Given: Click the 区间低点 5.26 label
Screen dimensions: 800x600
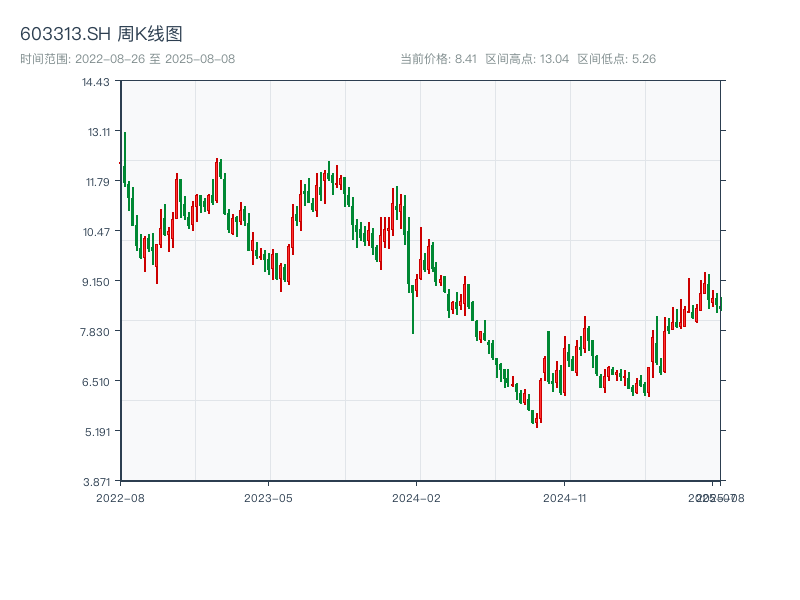Looking at the screenshot, I should 616,59.
